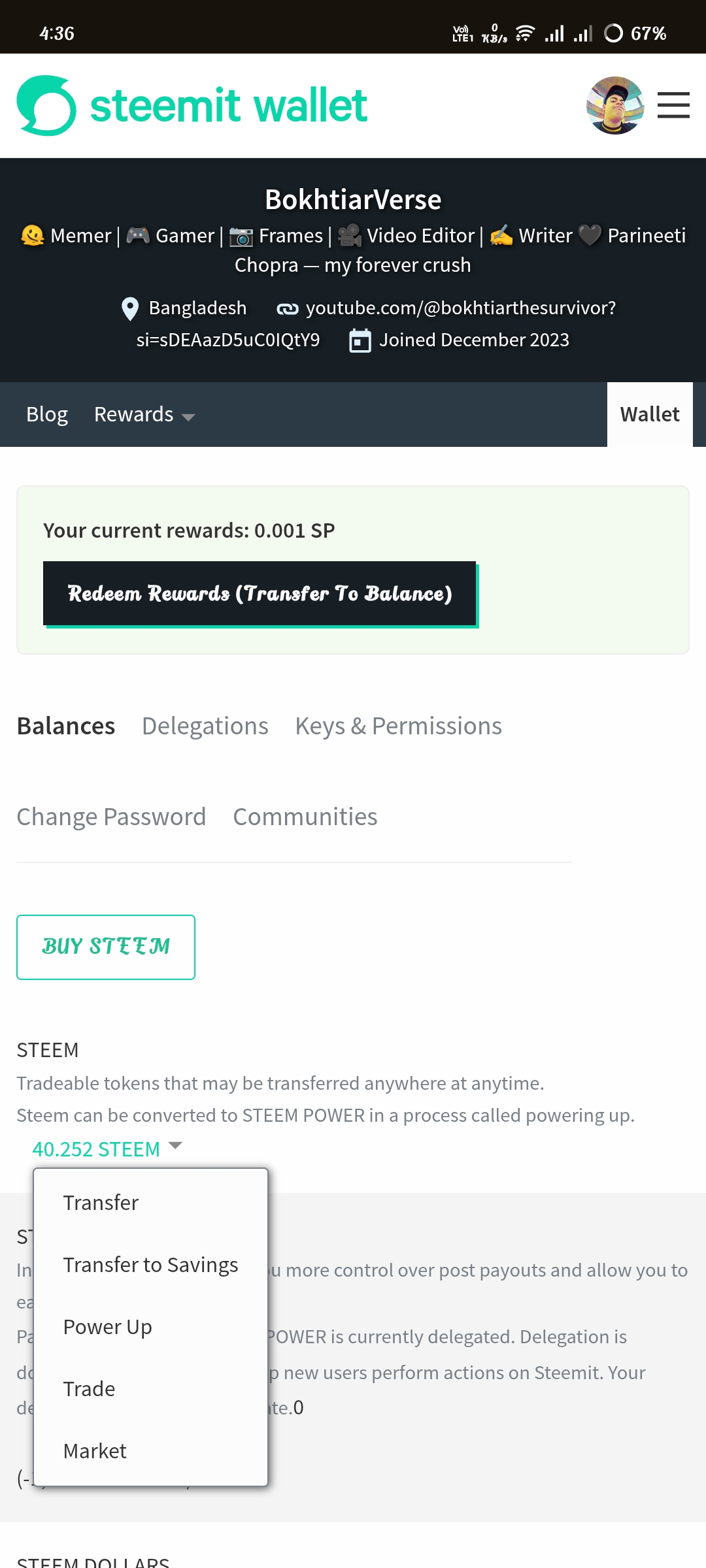Screen dimensions: 706x1568
Task: Pick the Trade menu entry
Action: pyautogui.click(x=89, y=1389)
